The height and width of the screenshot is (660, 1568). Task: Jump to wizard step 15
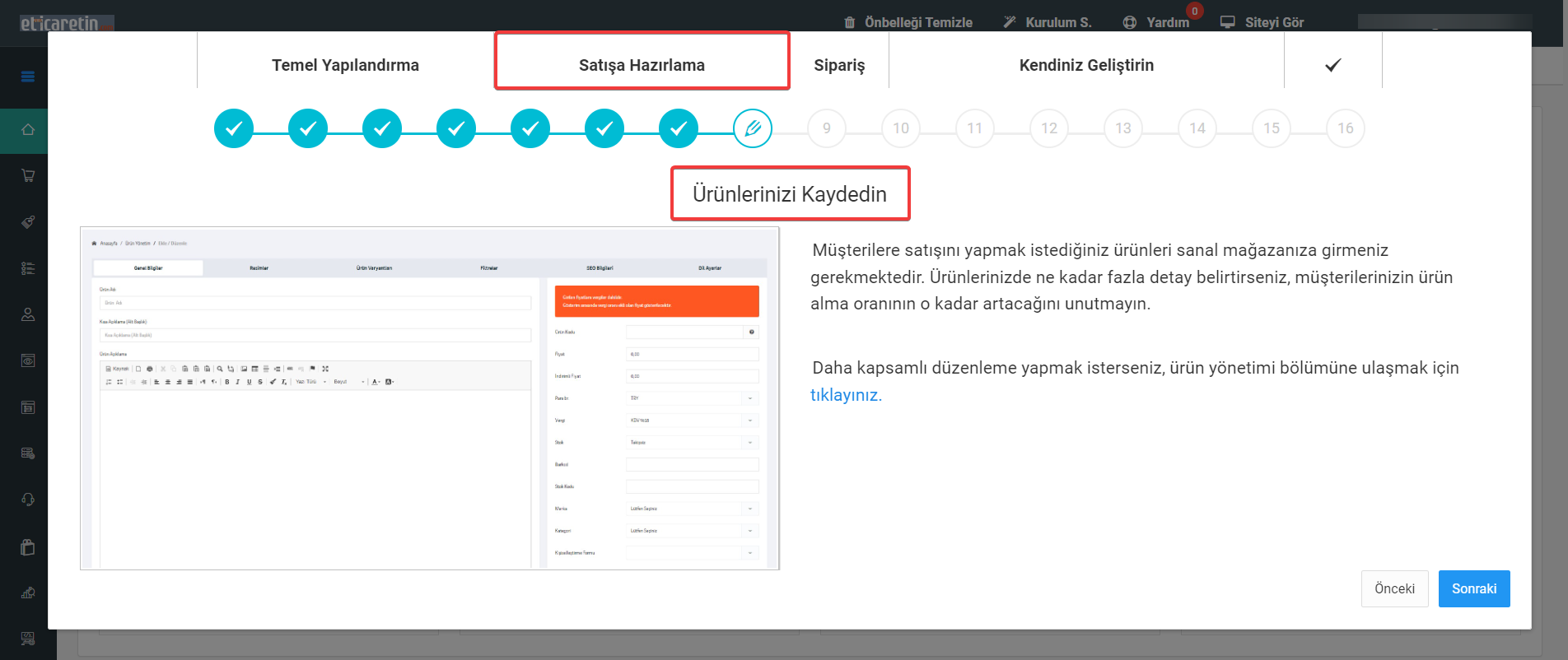(1272, 128)
